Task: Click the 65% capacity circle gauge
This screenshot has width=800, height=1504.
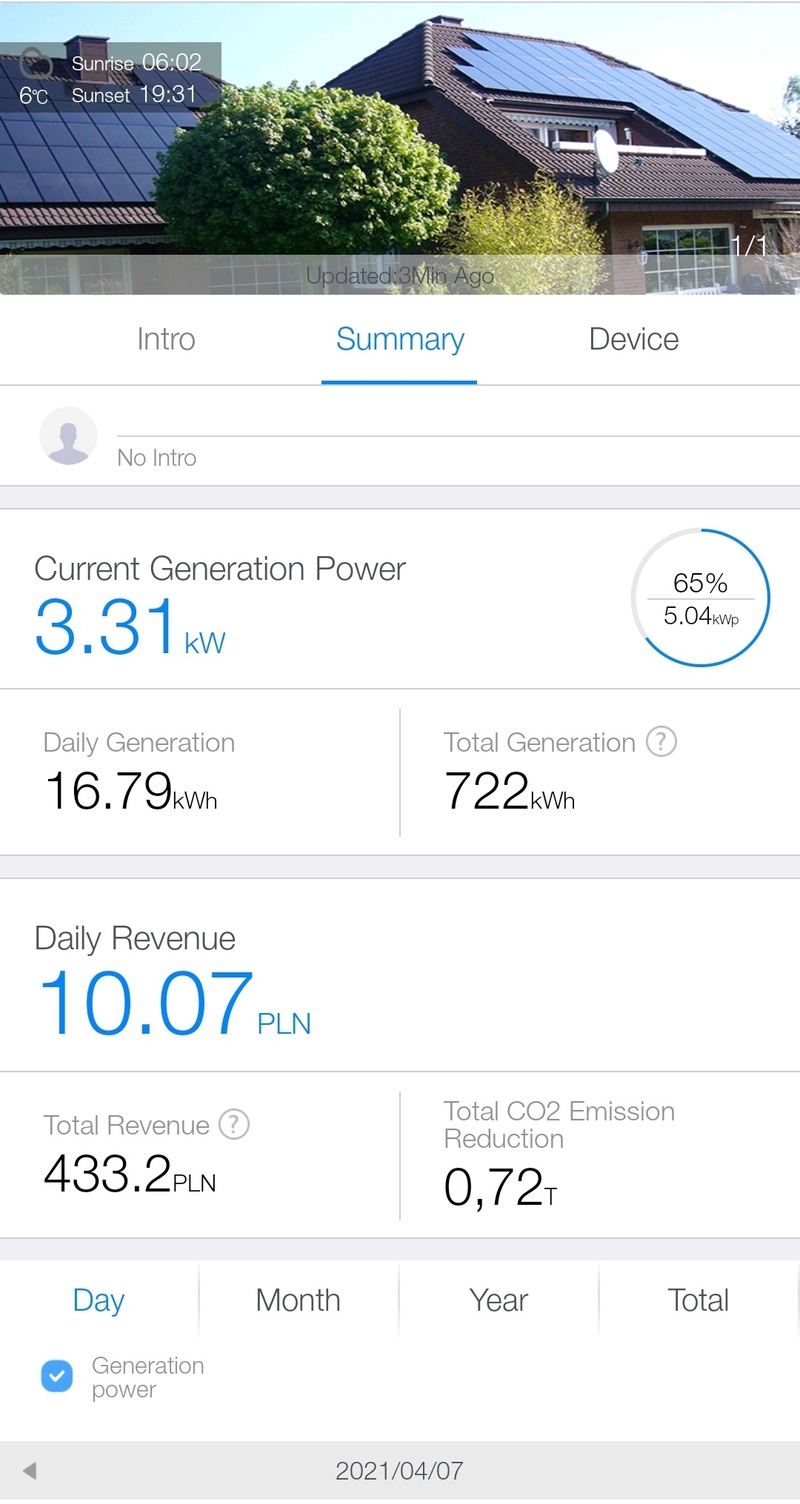Action: tap(700, 598)
